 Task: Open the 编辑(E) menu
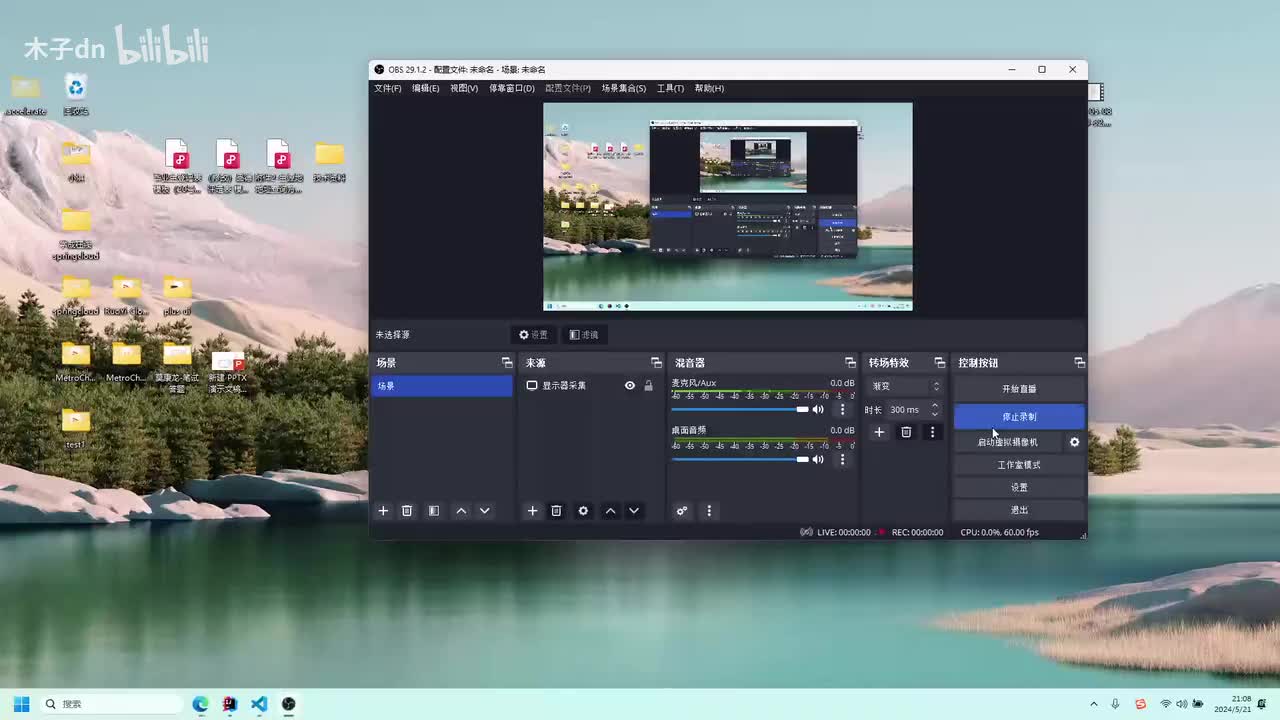[426, 88]
